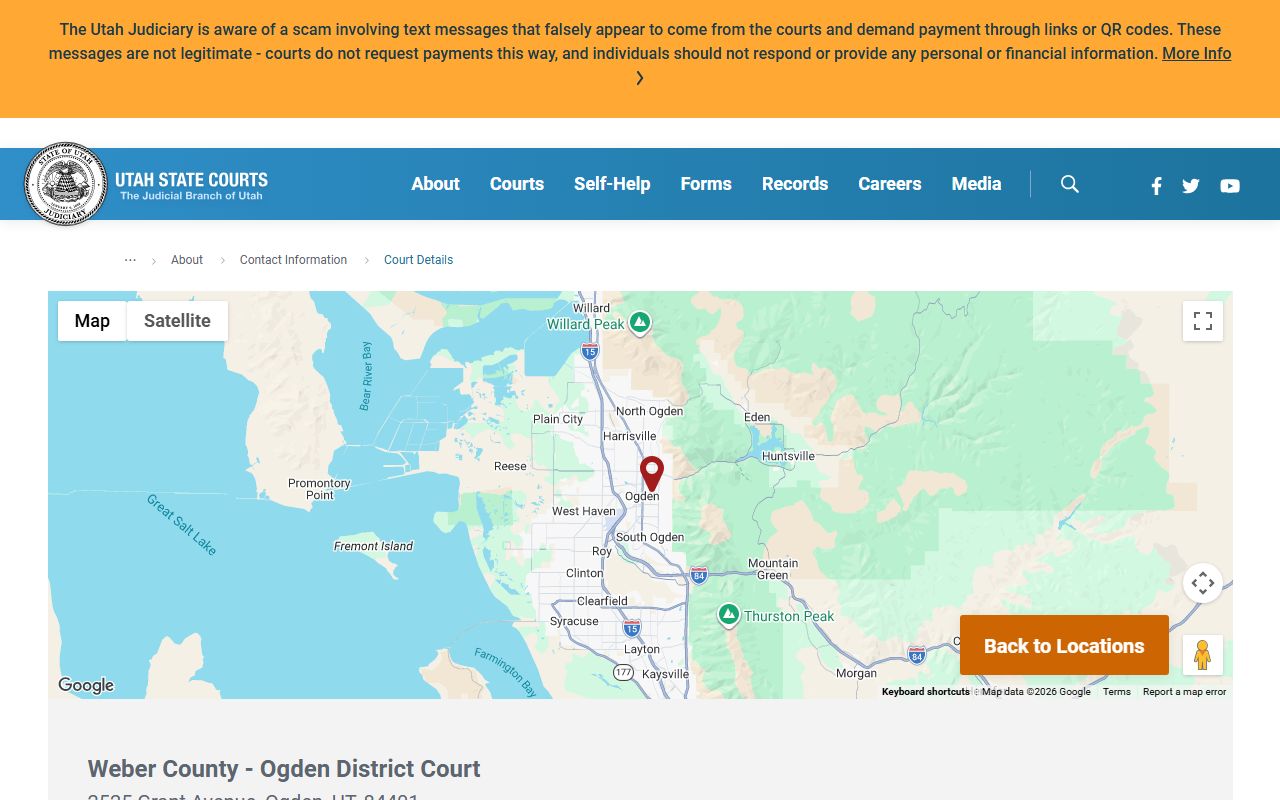Open the Utah State Courts seal logo
Image resolution: width=1280 pixels, height=800 pixels.
(66, 184)
